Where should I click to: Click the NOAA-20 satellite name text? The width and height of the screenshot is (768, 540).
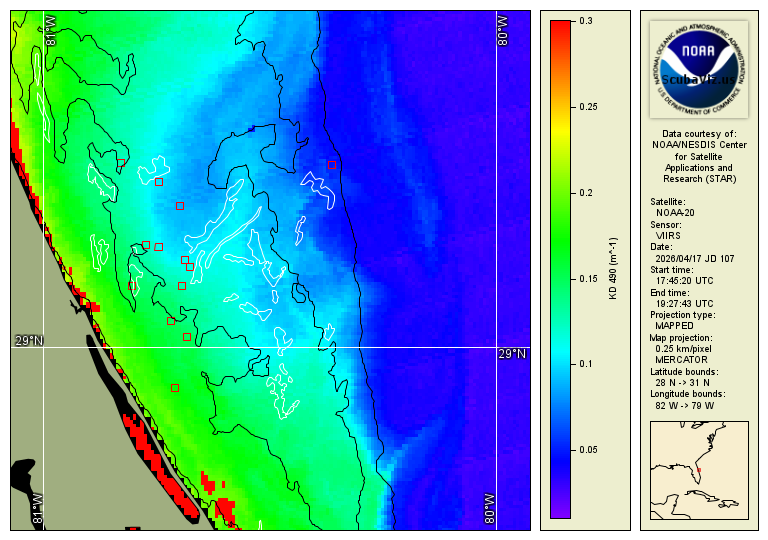tap(675, 213)
